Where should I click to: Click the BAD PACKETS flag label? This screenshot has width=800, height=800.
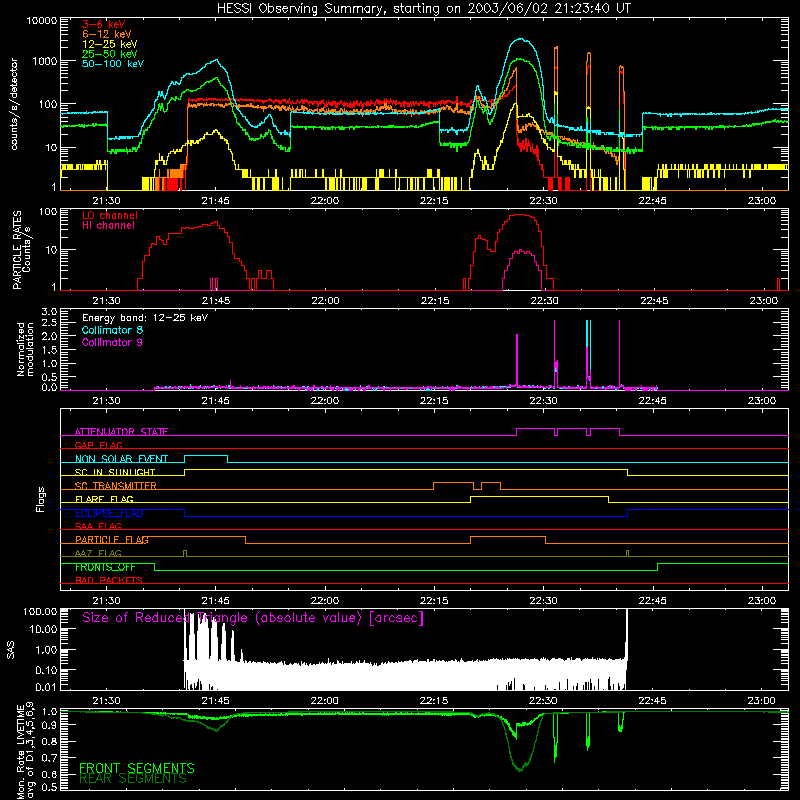coord(109,580)
